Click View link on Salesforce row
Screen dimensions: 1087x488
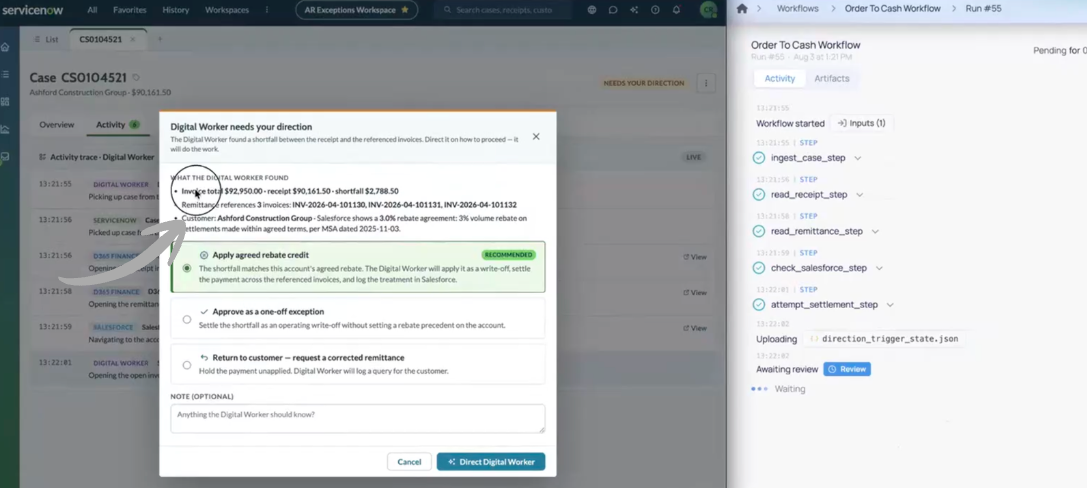tap(695, 329)
